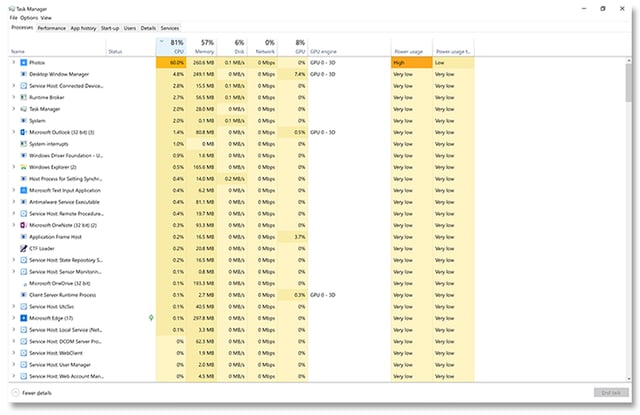The width and height of the screenshot is (640, 415).
Task: Click the green leaf suspended icon for Edge
Action: pos(151,318)
